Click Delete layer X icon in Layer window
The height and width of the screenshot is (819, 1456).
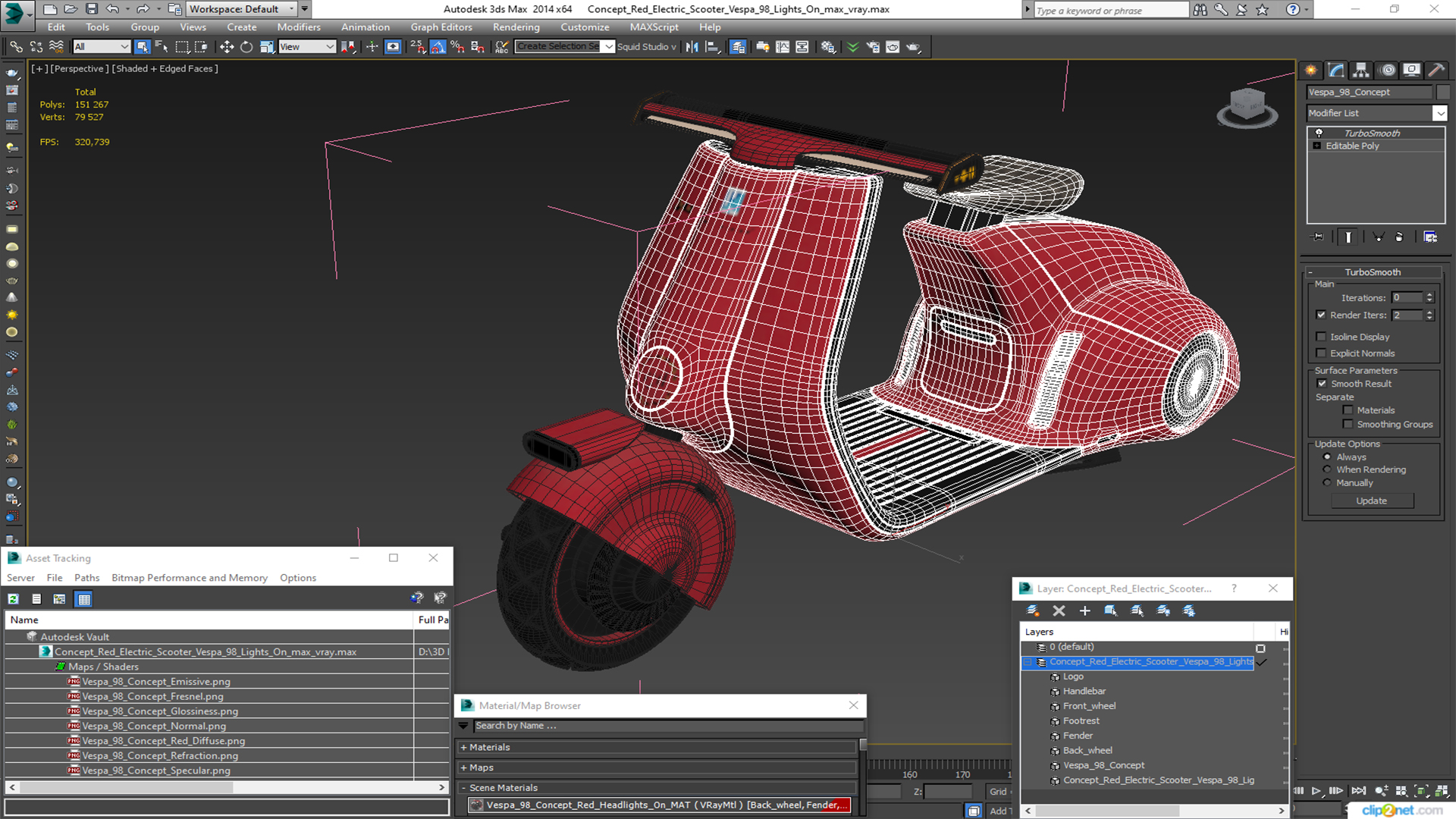click(1059, 610)
